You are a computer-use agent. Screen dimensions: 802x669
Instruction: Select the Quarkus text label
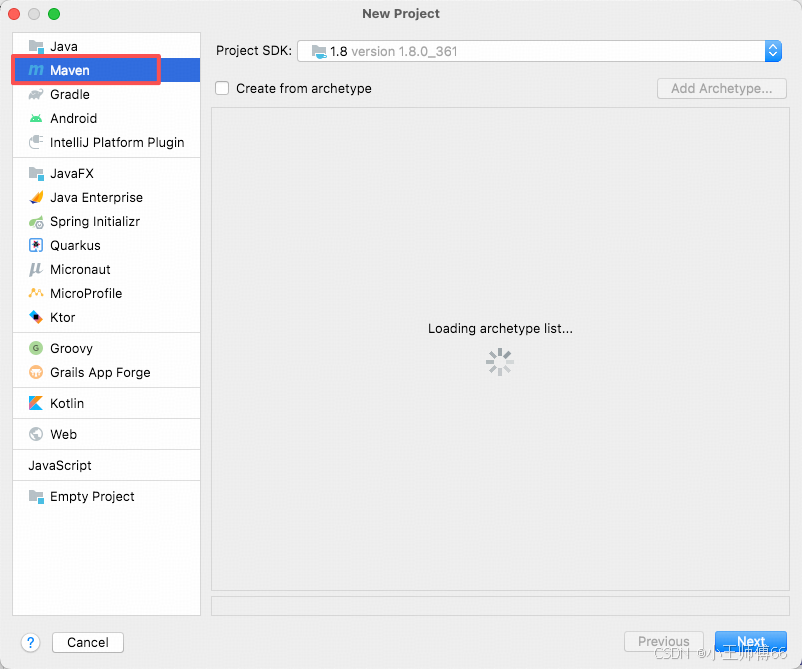tap(75, 246)
